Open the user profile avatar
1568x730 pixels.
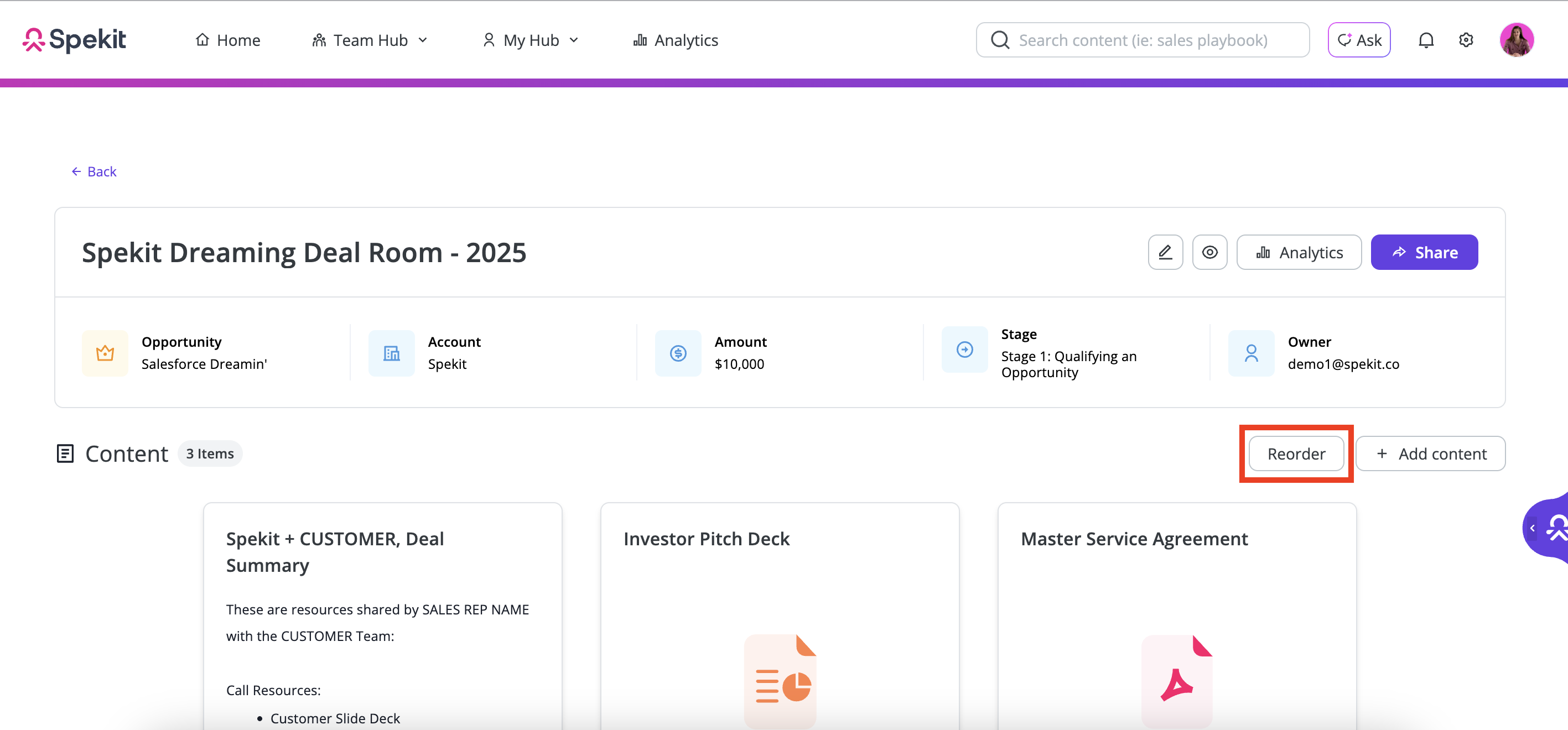point(1516,40)
